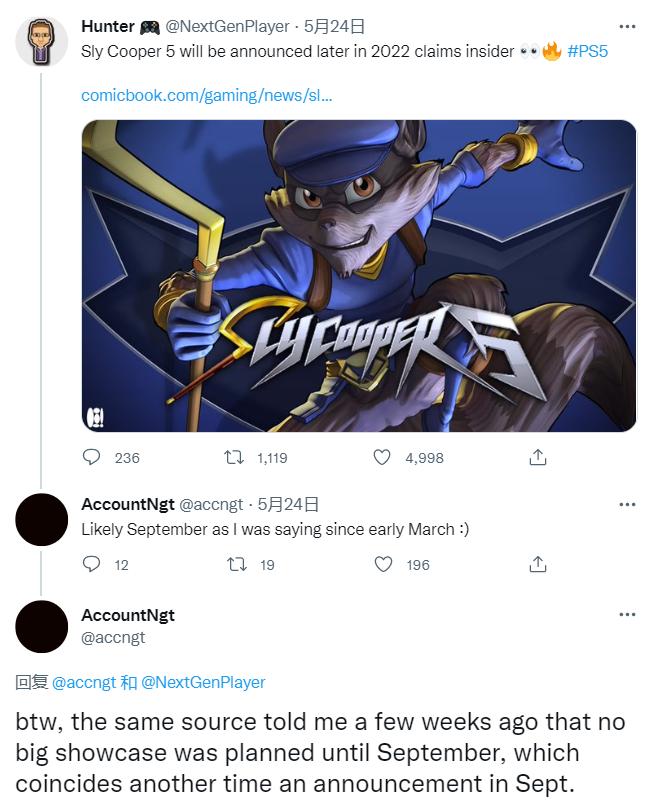This screenshot has height=802, width=650.
Task: Open Hunter's profile avatar
Action: coord(43,41)
